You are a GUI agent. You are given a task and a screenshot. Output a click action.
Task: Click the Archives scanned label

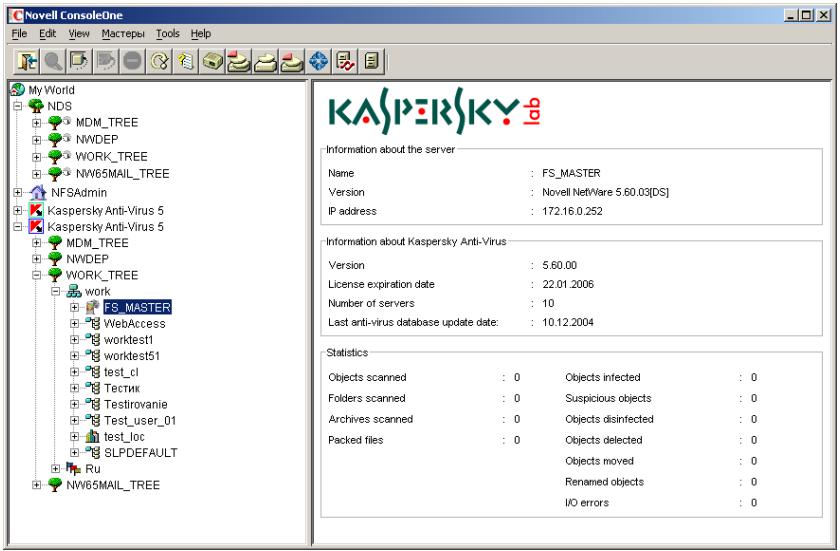point(371,419)
